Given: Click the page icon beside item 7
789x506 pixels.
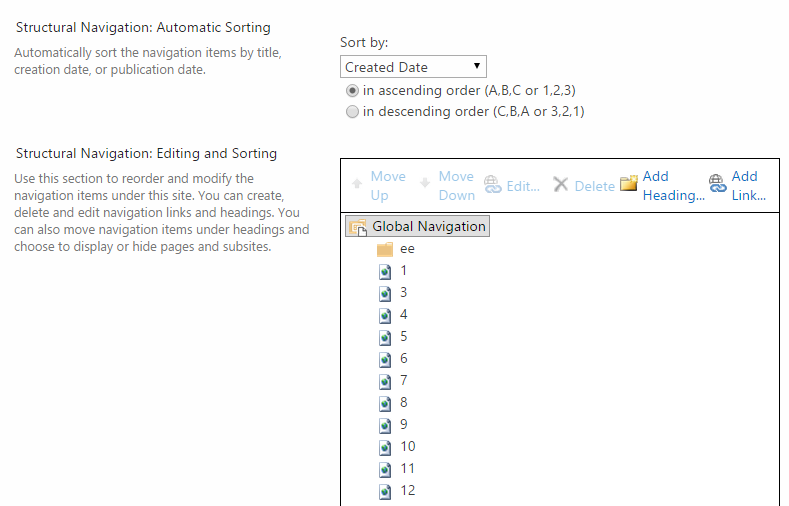Looking at the screenshot, I should click(x=385, y=381).
